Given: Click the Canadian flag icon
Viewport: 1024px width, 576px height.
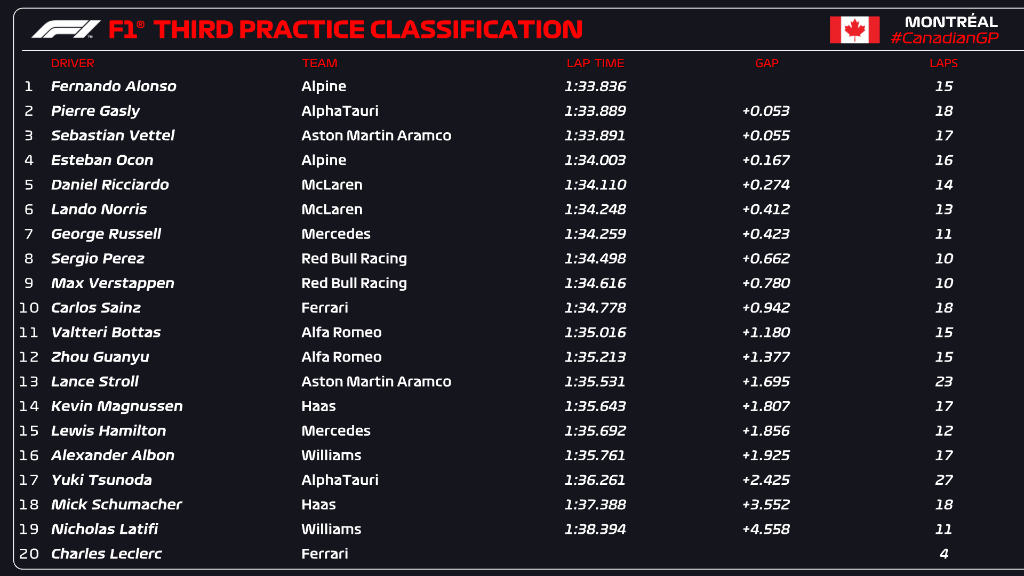Looking at the screenshot, I should click(x=854, y=30).
